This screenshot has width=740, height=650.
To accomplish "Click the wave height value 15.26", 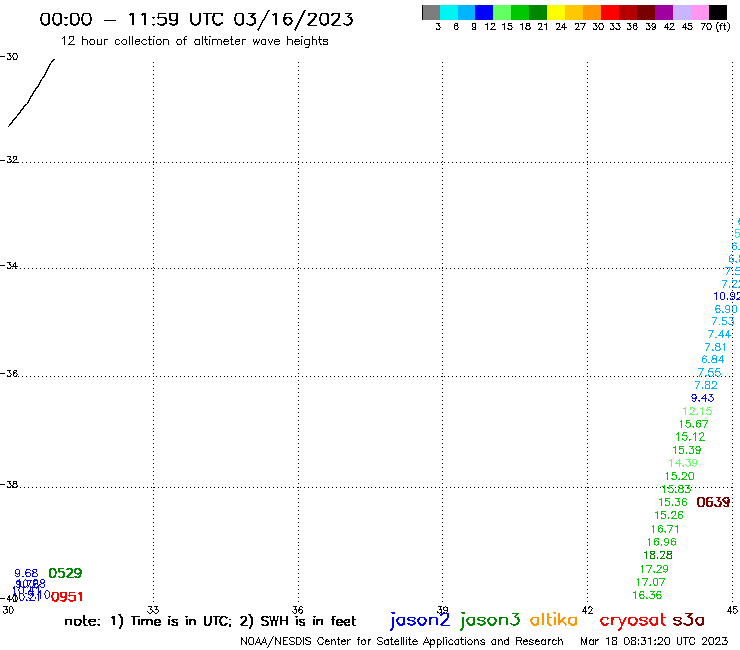I will coord(669,515).
